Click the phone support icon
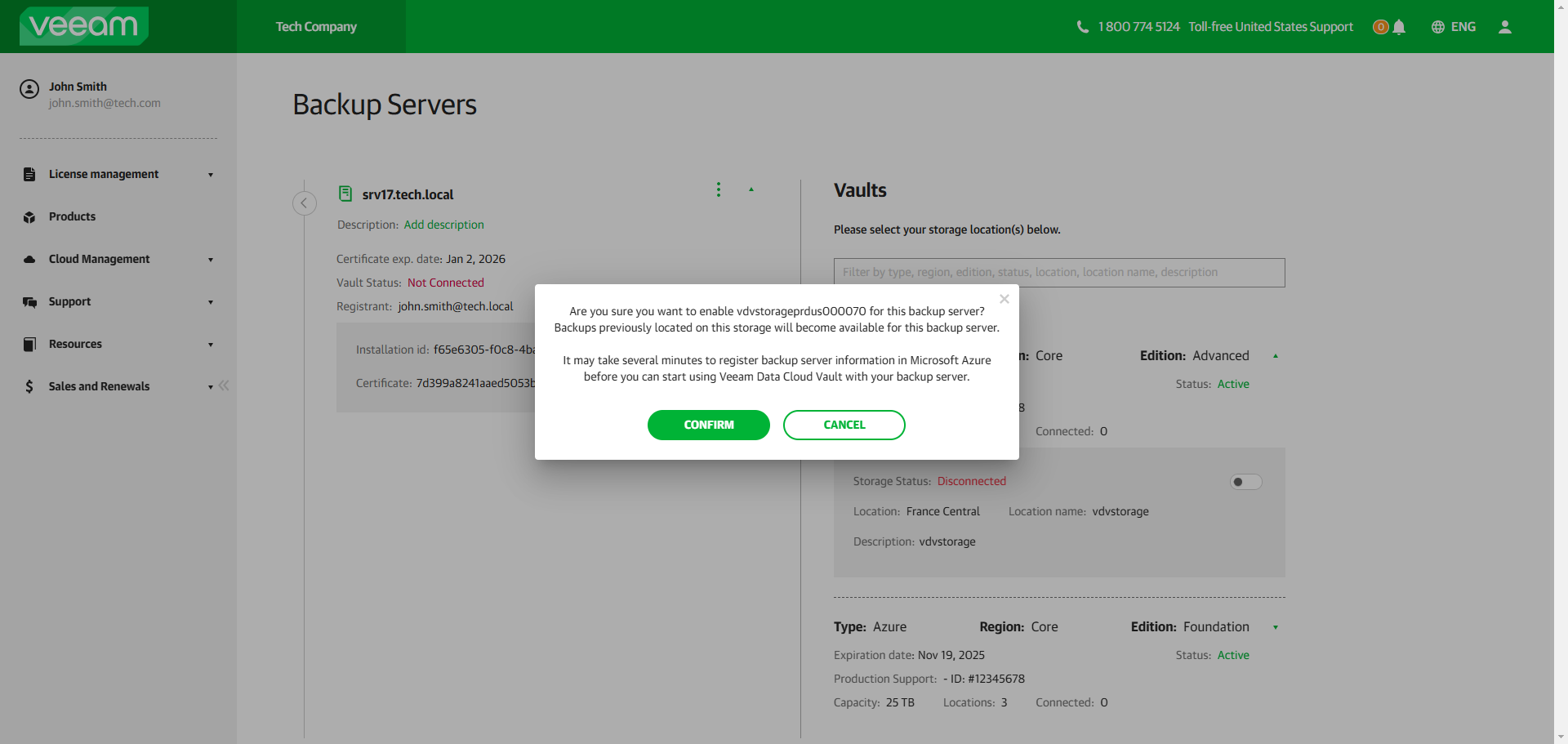The image size is (1568, 744). (1083, 27)
